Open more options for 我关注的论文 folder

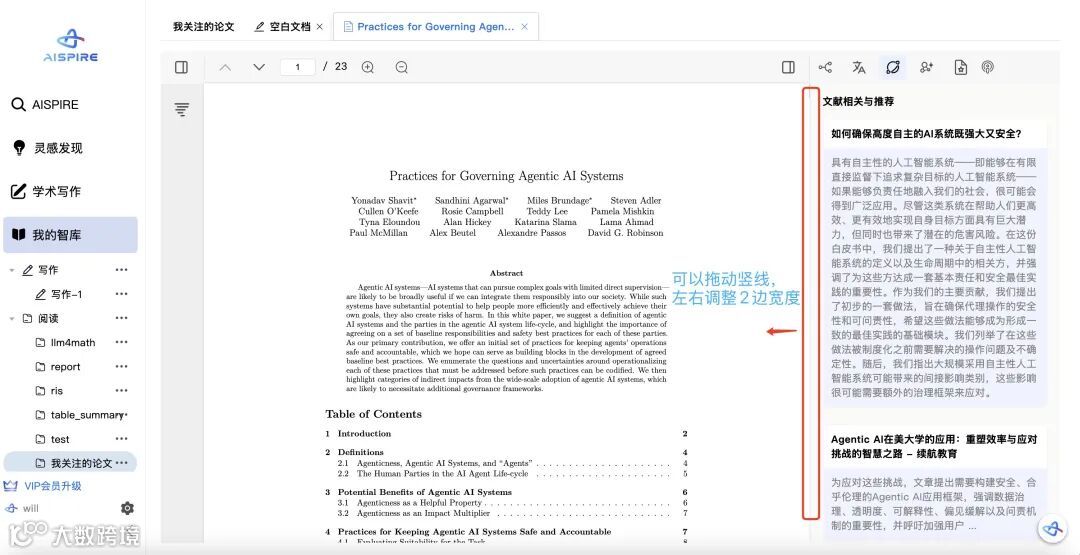point(122,463)
